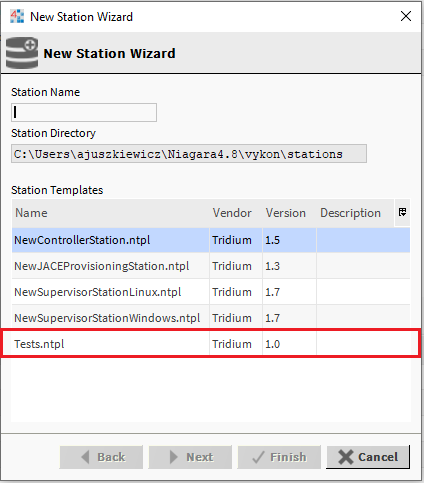Click the table options icon beside Description

[402, 212]
